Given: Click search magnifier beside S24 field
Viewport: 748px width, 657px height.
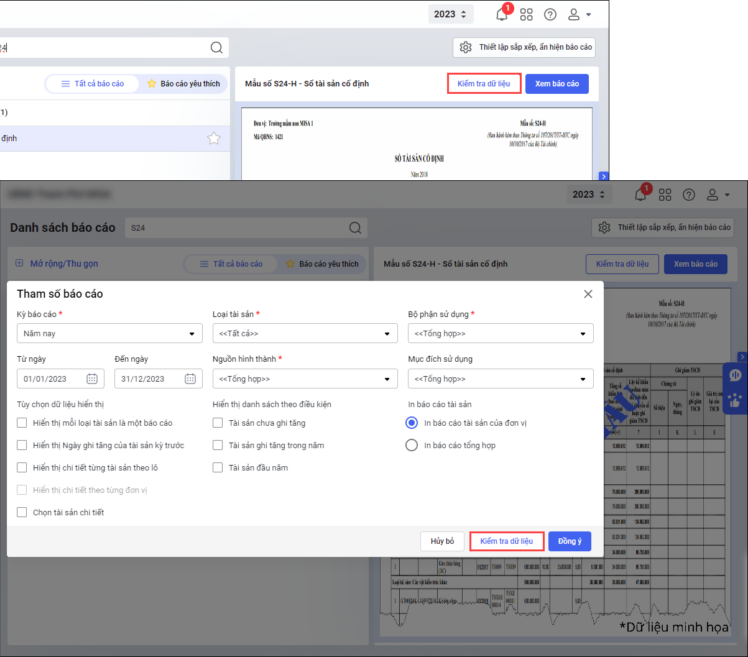Looking at the screenshot, I should pyautogui.click(x=355, y=228).
